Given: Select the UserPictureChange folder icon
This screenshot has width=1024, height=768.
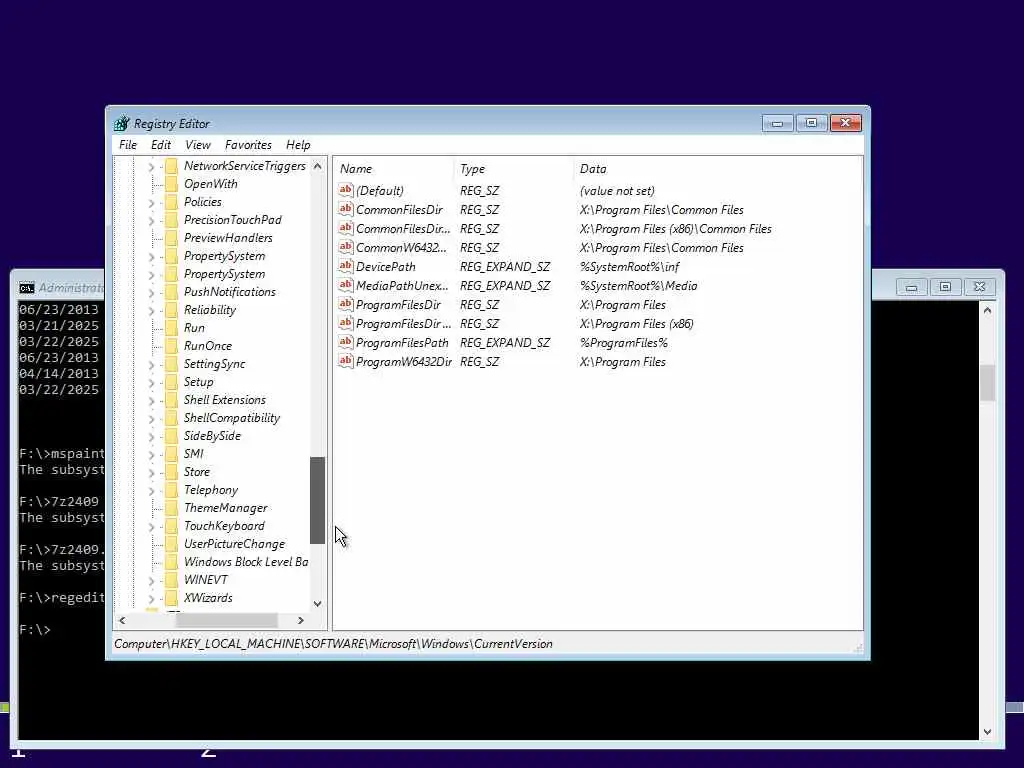Looking at the screenshot, I should point(171,544).
